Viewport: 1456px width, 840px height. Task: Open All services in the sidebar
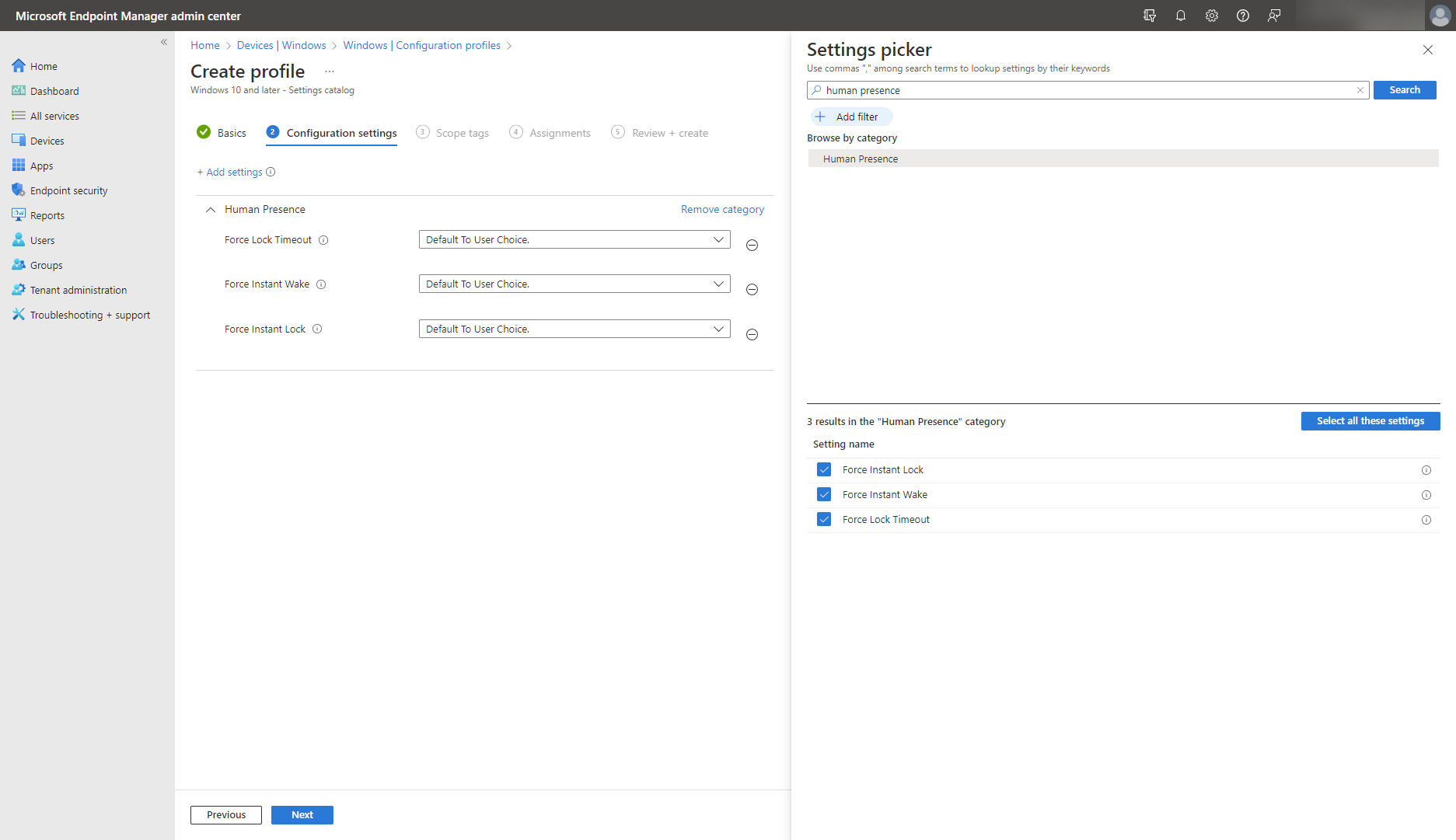(x=54, y=116)
